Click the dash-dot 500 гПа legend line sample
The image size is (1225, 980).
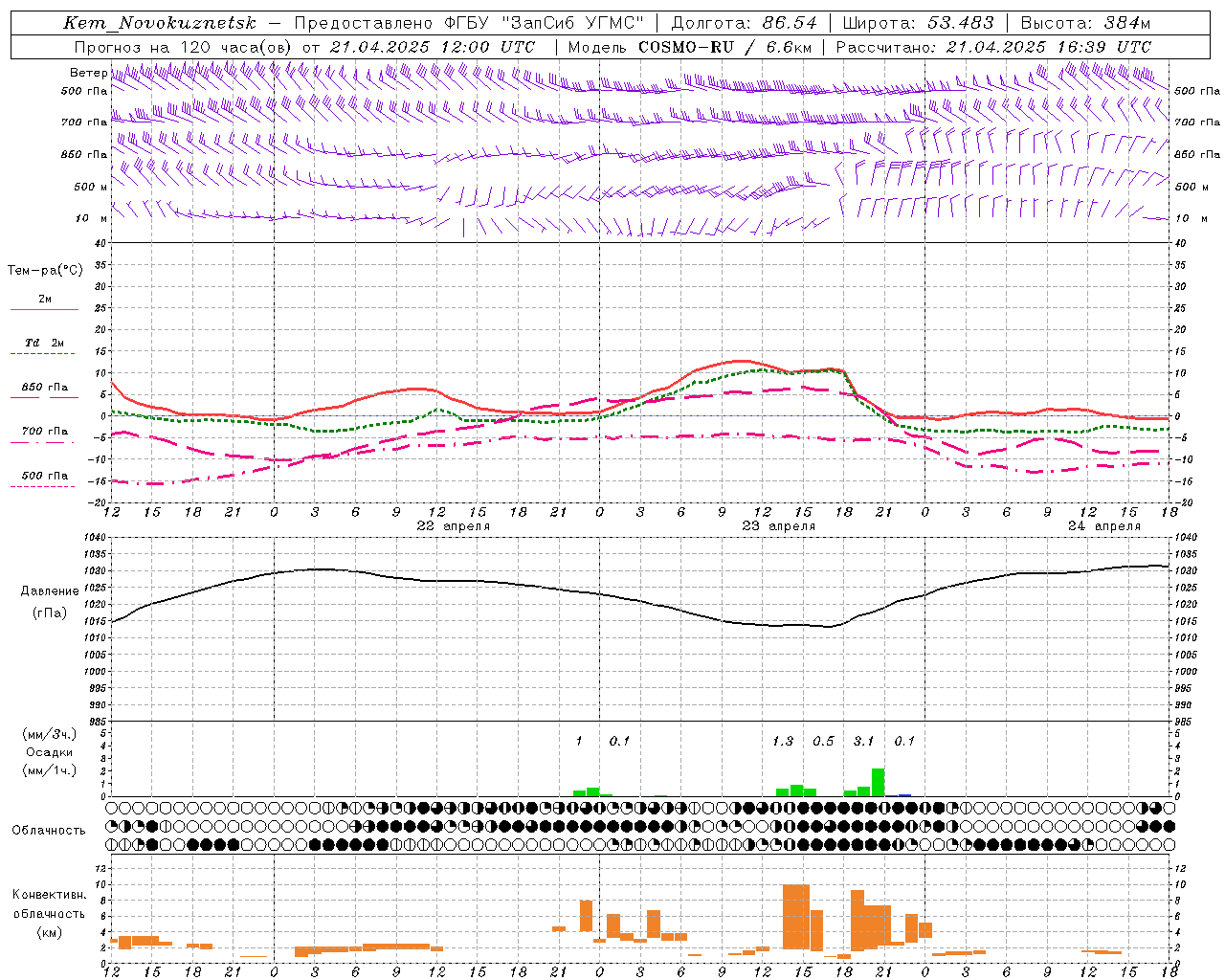[44, 487]
